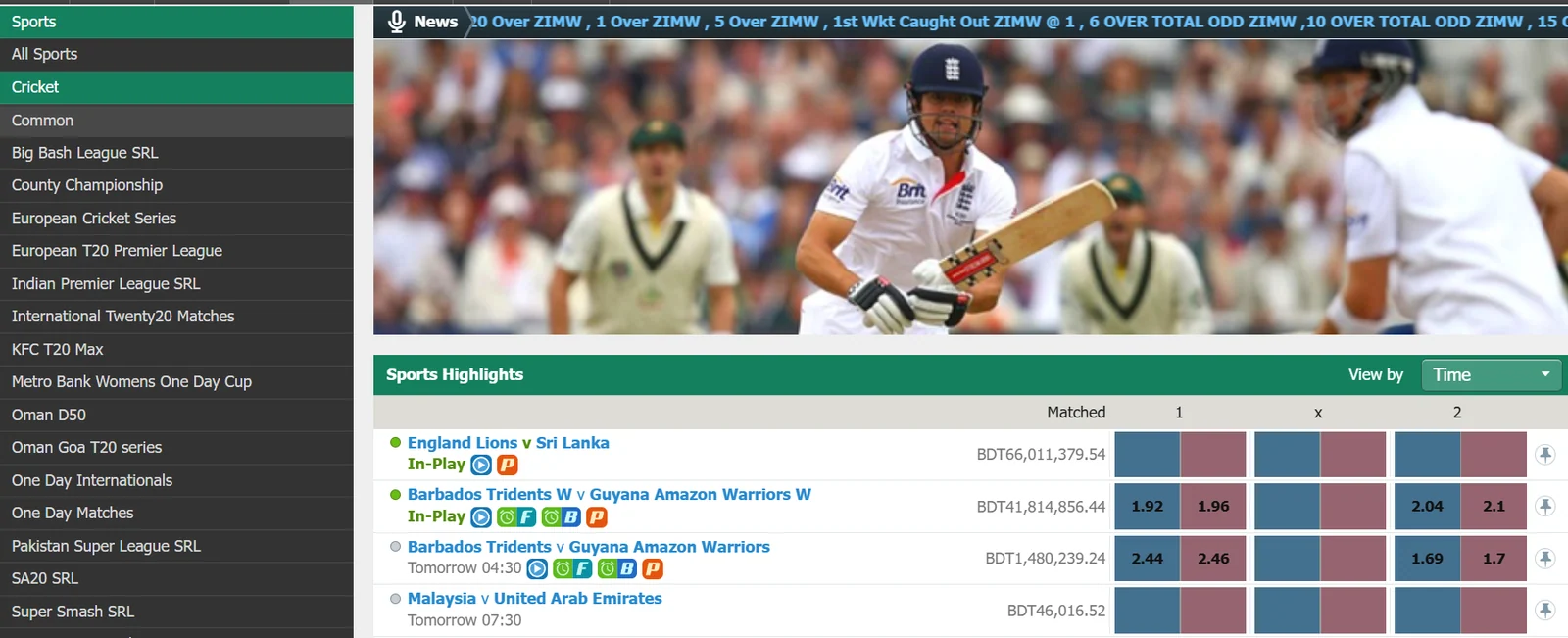Open Indian Premier League SRL competition
The width and height of the screenshot is (1568, 638).
(x=176, y=283)
